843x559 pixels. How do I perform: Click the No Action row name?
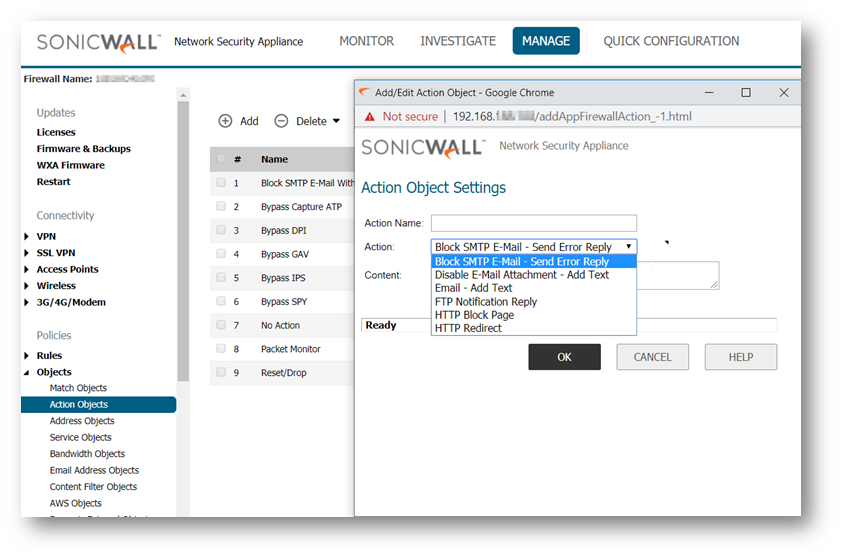[x=280, y=325]
